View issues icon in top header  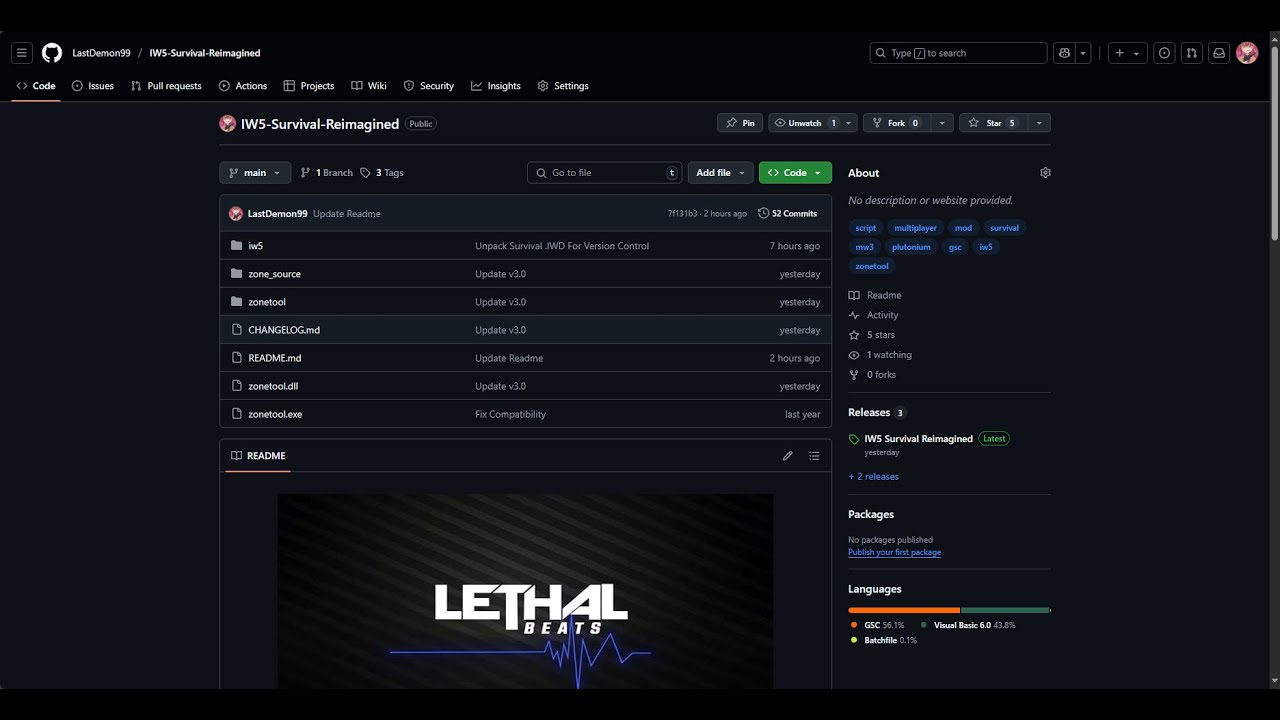[1164, 53]
